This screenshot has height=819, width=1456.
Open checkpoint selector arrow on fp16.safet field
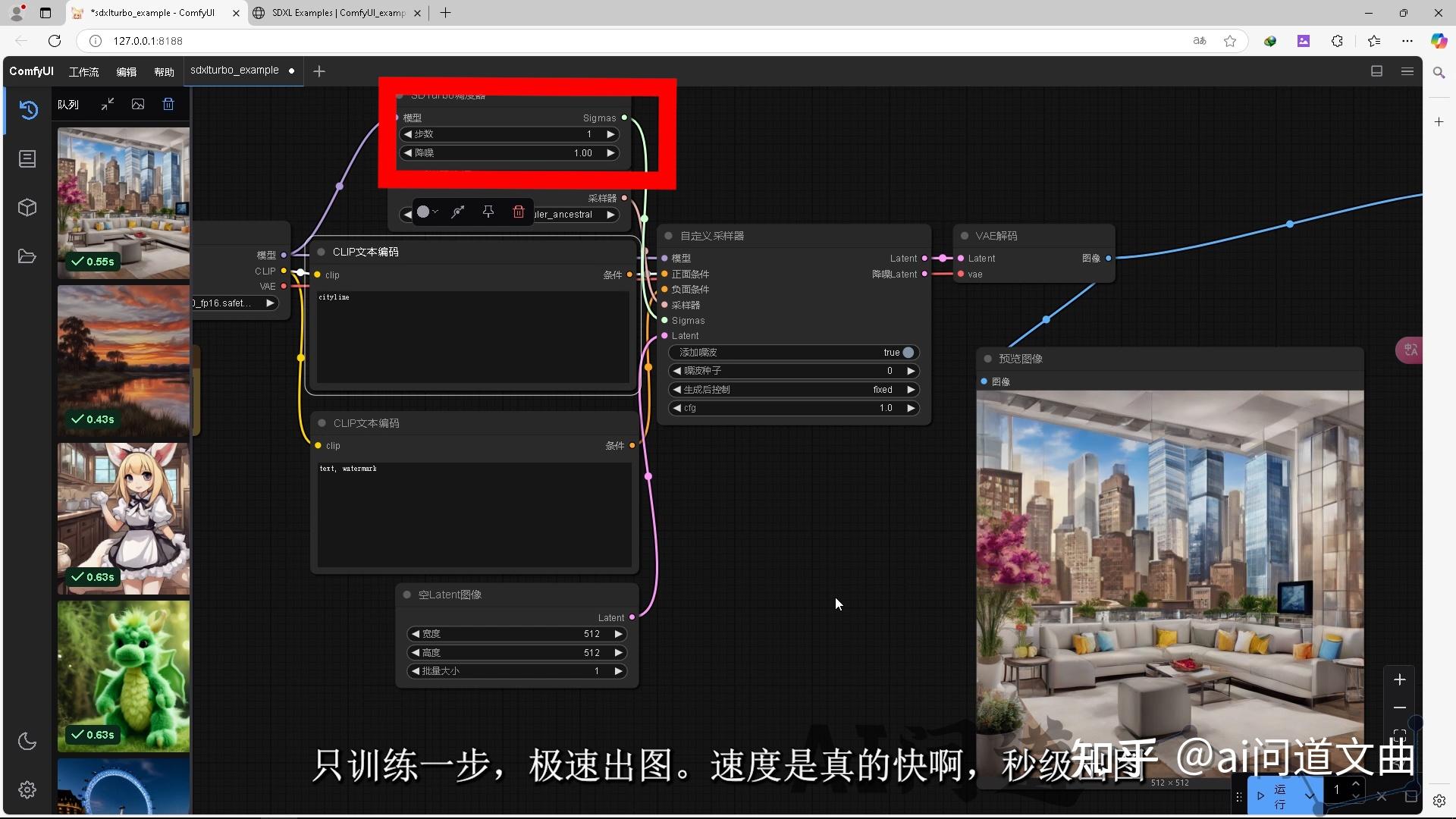[271, 303]
